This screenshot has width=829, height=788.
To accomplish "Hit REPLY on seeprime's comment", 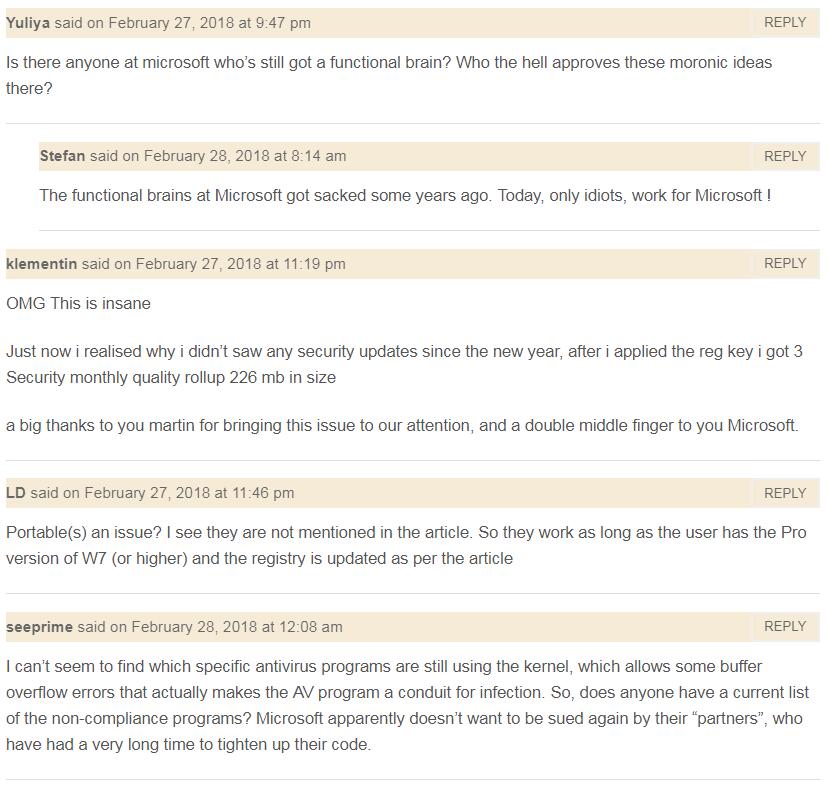I will (784, 626).
